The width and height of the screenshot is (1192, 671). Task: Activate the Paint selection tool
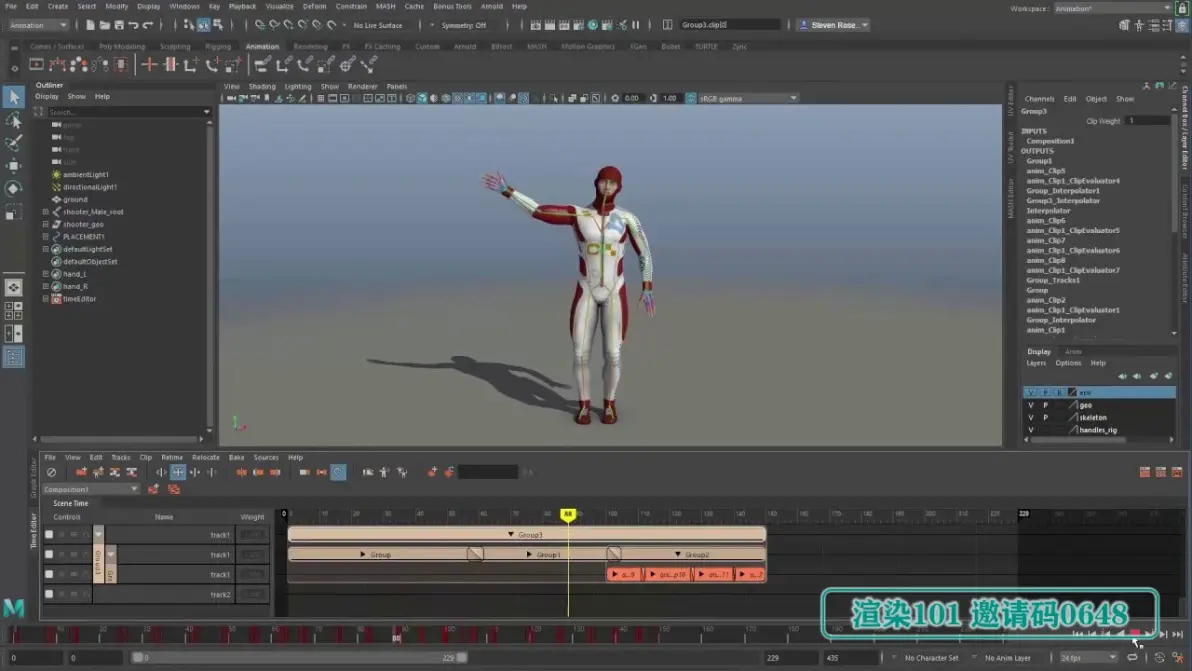click(14, 142)
